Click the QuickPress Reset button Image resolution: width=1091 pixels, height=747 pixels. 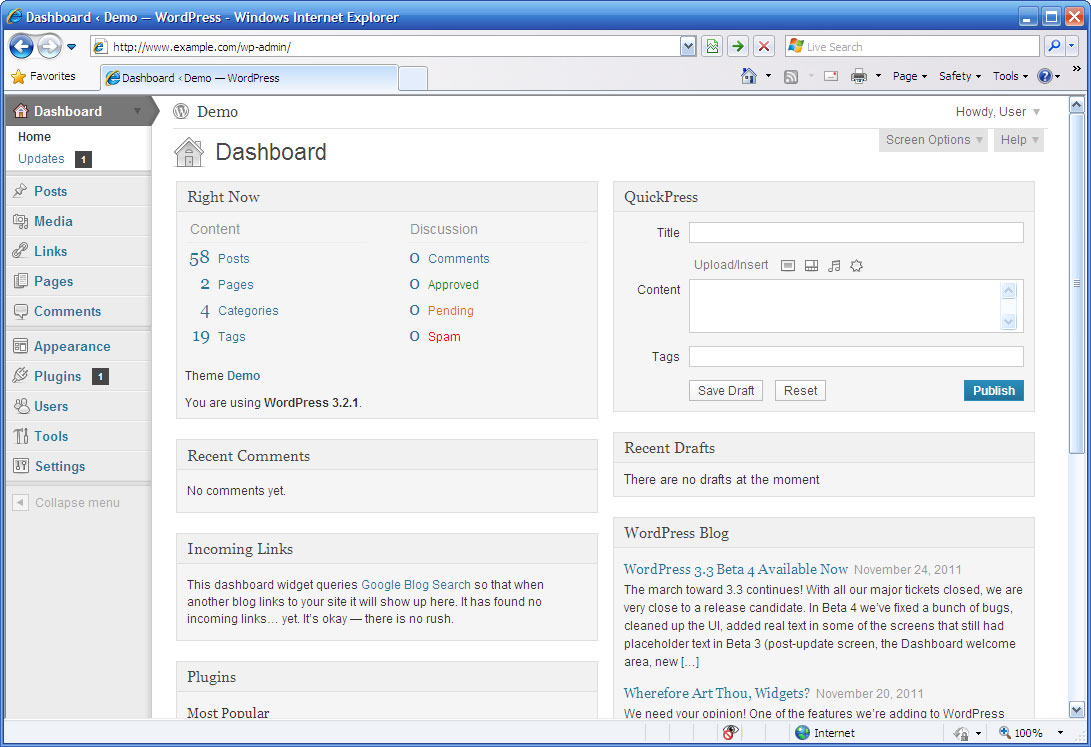click(800, 391)
